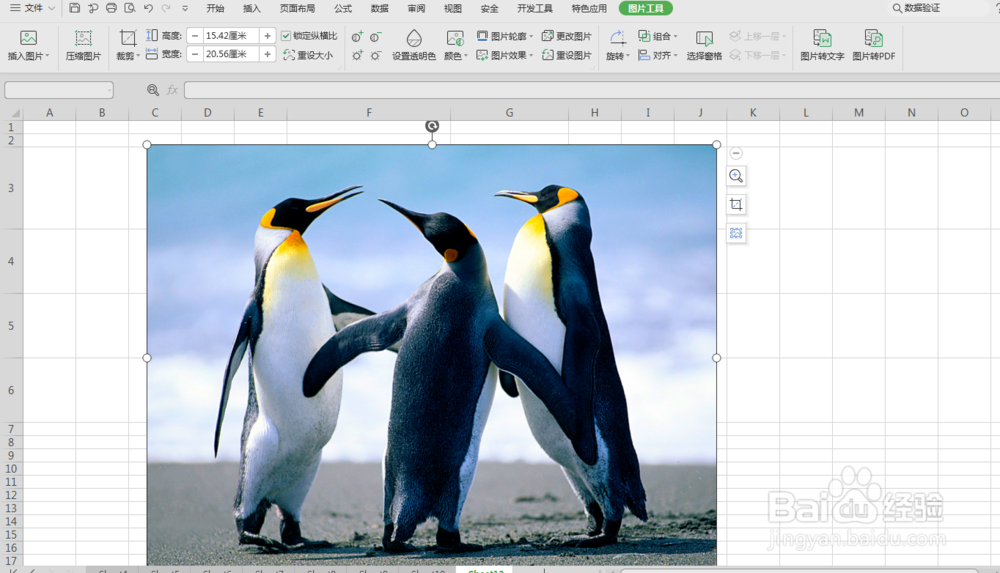Increase contrast with the upper-left plus icon
Screen dimensions: 1000x573
357,36
